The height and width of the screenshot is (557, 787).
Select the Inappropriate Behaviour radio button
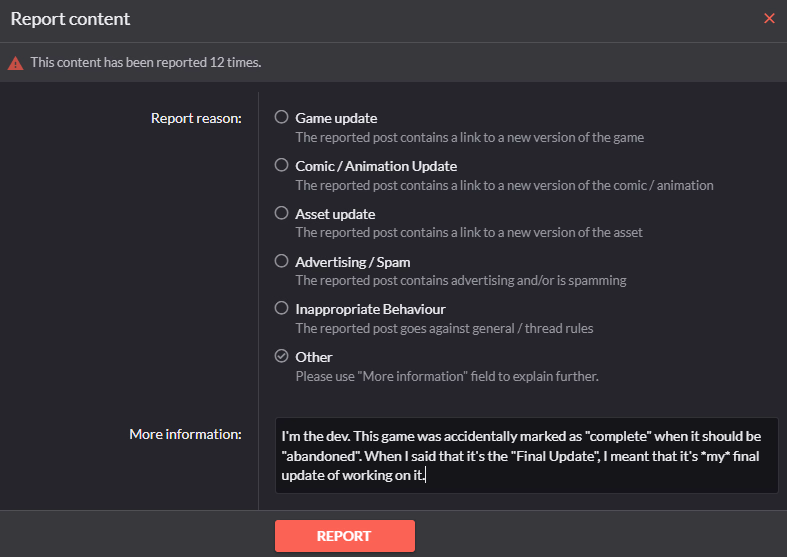282,308
